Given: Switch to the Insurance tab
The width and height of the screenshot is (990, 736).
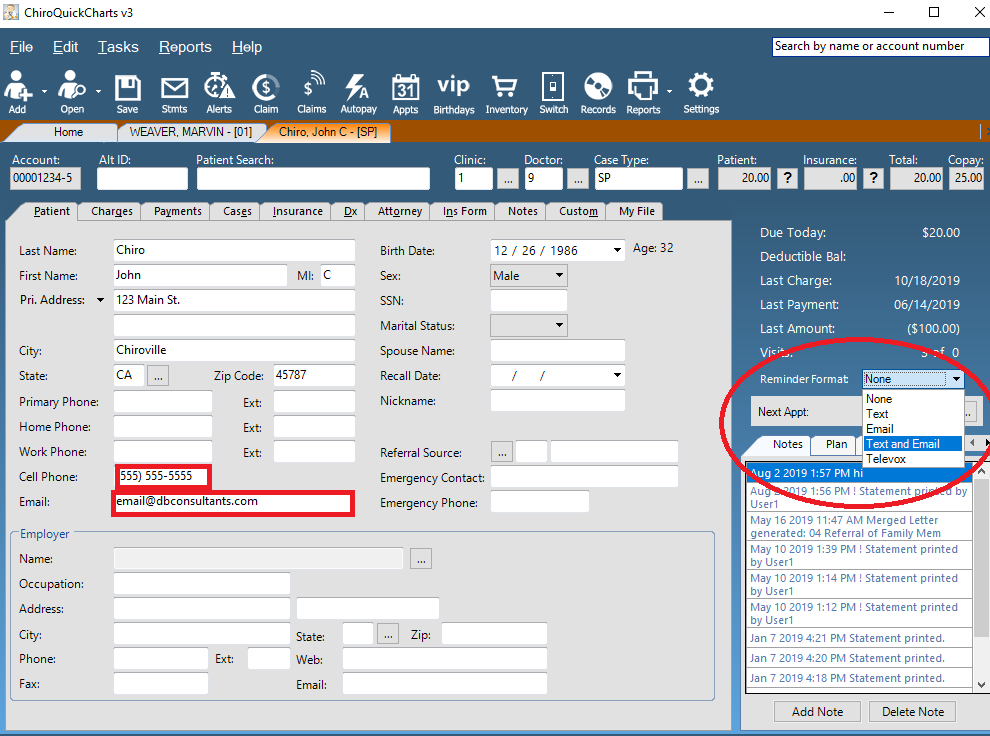Looking at the screenshot, I should tap(295, 211).
